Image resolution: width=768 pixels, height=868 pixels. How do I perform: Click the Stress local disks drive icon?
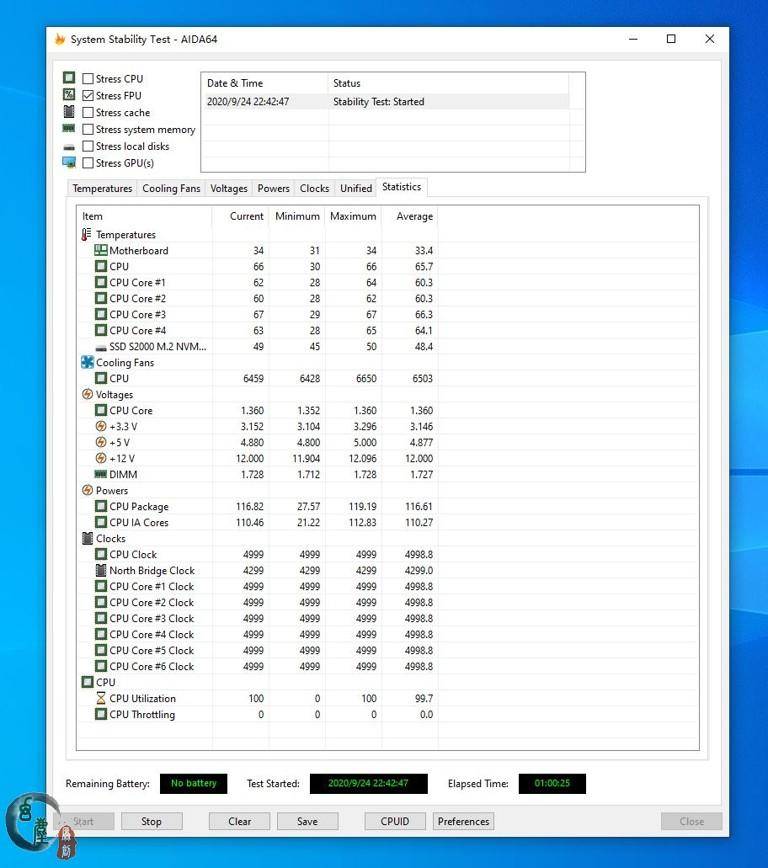(x=69, y=147)
